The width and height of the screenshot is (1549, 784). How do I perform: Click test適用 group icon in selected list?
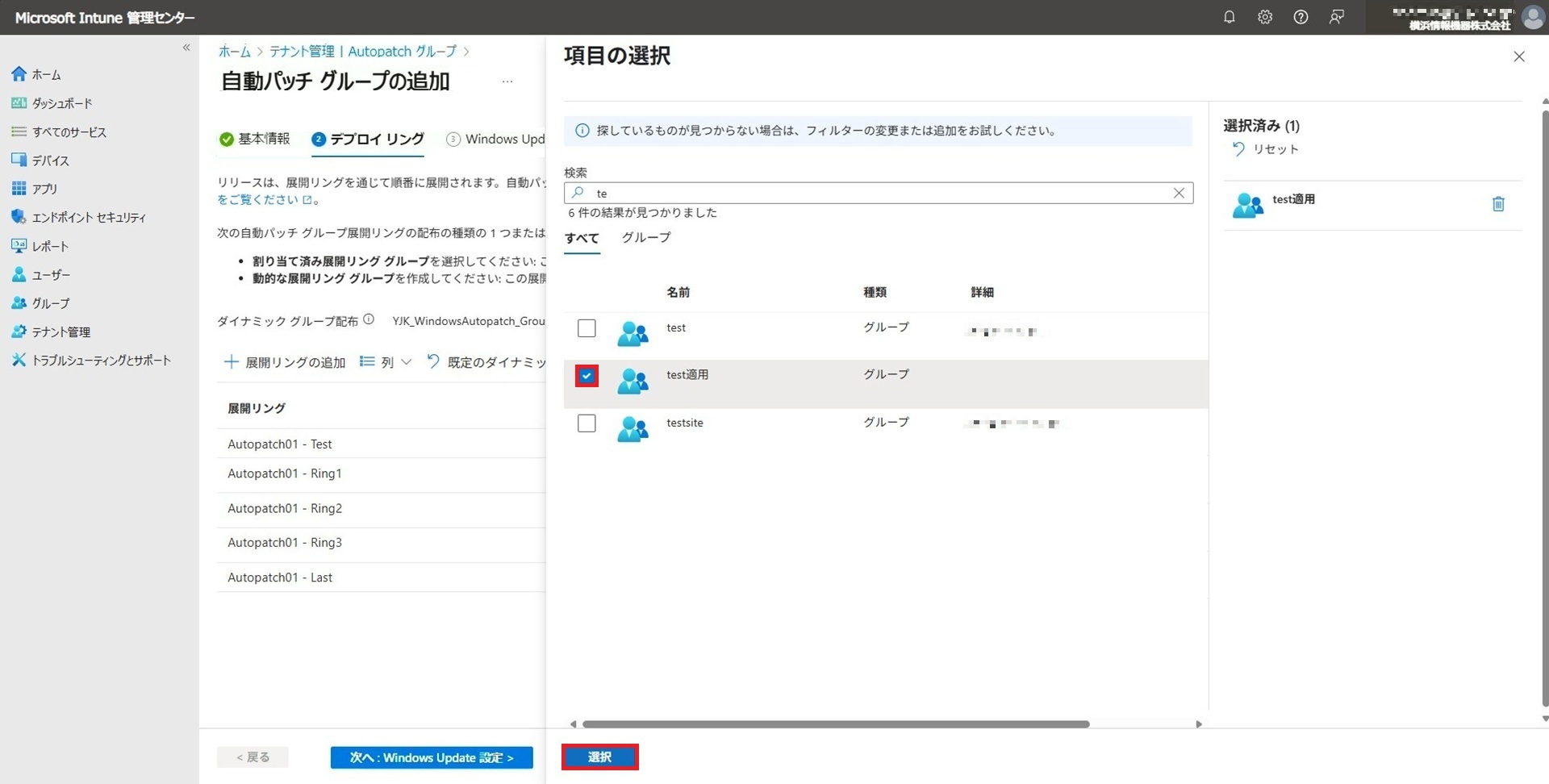pyautogui.click(x=1247, y=206)
